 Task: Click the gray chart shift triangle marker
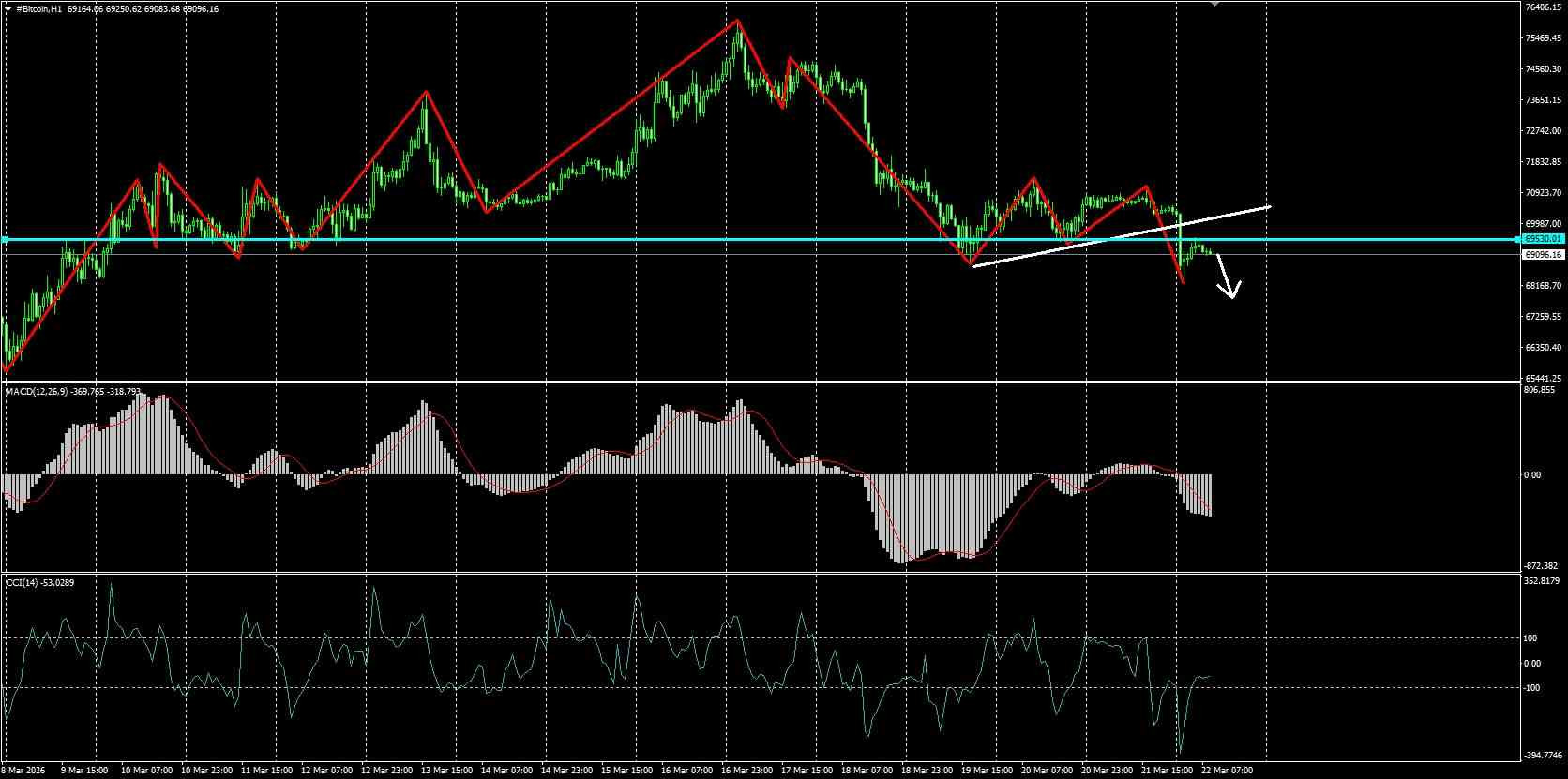pyautogui.click(x=1215, y=4)
